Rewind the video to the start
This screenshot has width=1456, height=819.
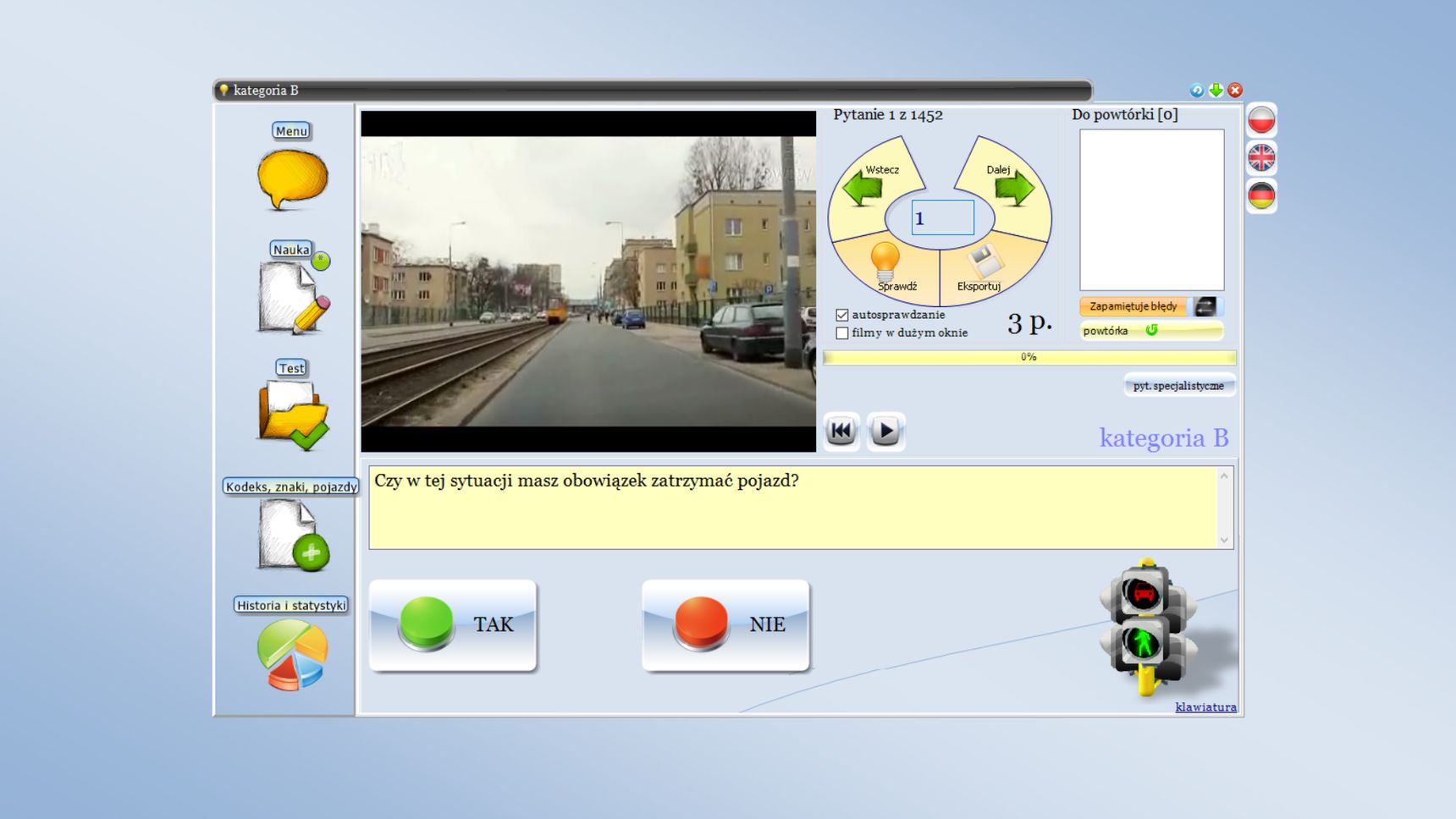pyautogui.click(x=841, y=431)
